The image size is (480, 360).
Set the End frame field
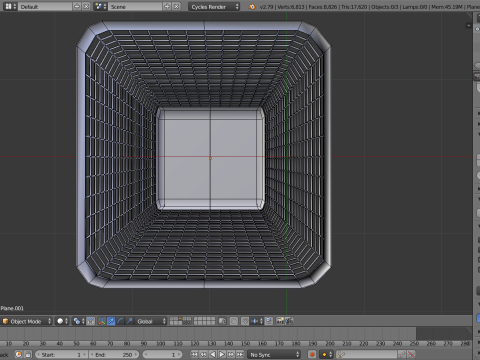115,355
